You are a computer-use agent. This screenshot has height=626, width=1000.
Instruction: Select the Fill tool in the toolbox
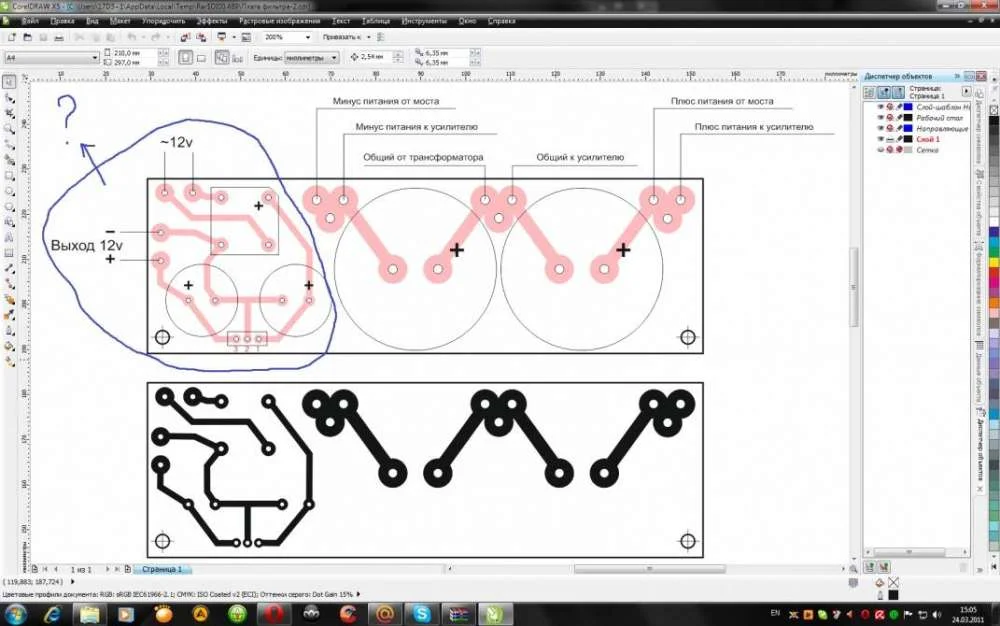point(9,346)
